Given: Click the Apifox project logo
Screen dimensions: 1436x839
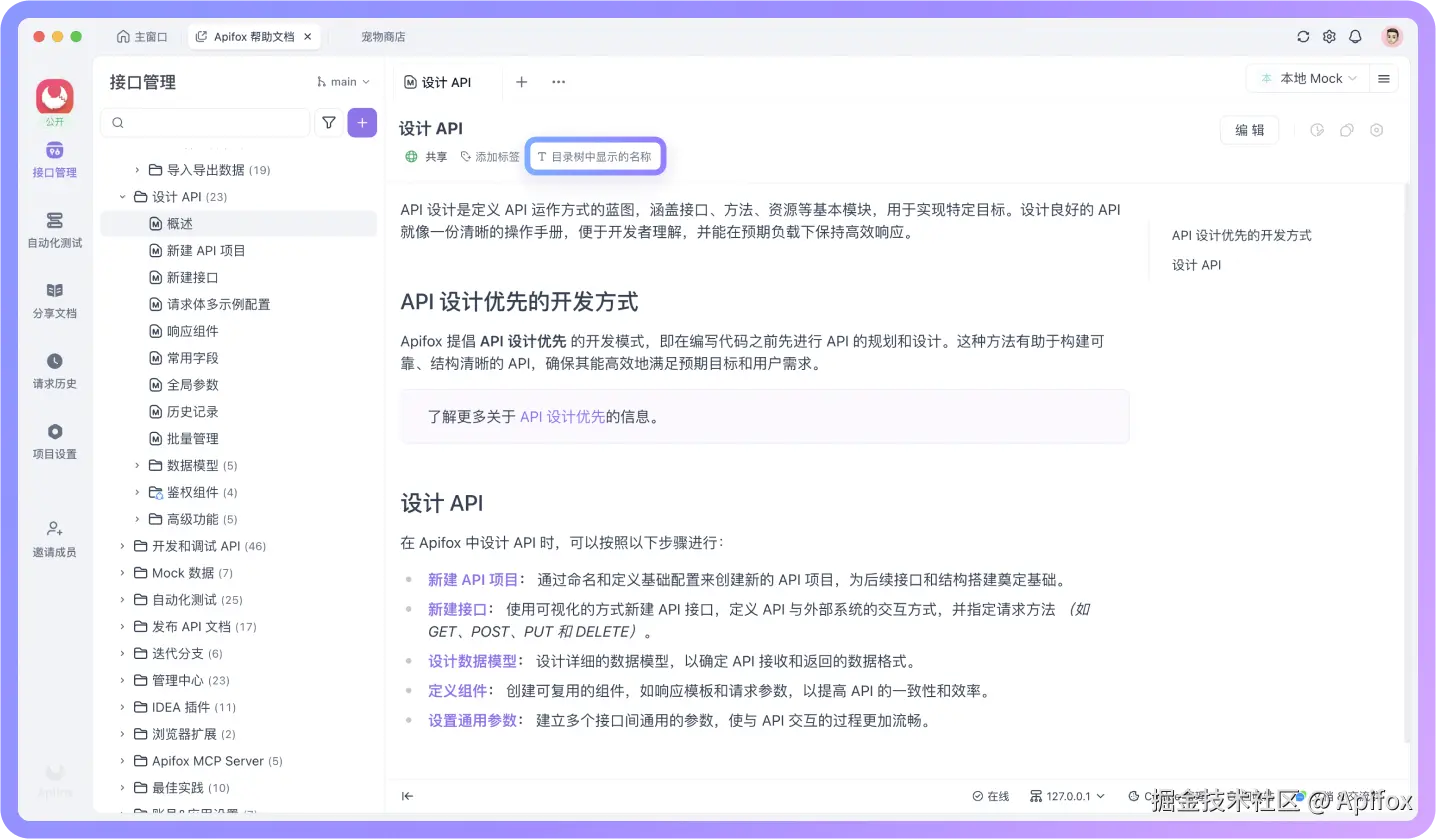Looking at the screenshot, I should pyautogui.click(x=55, y=97).
